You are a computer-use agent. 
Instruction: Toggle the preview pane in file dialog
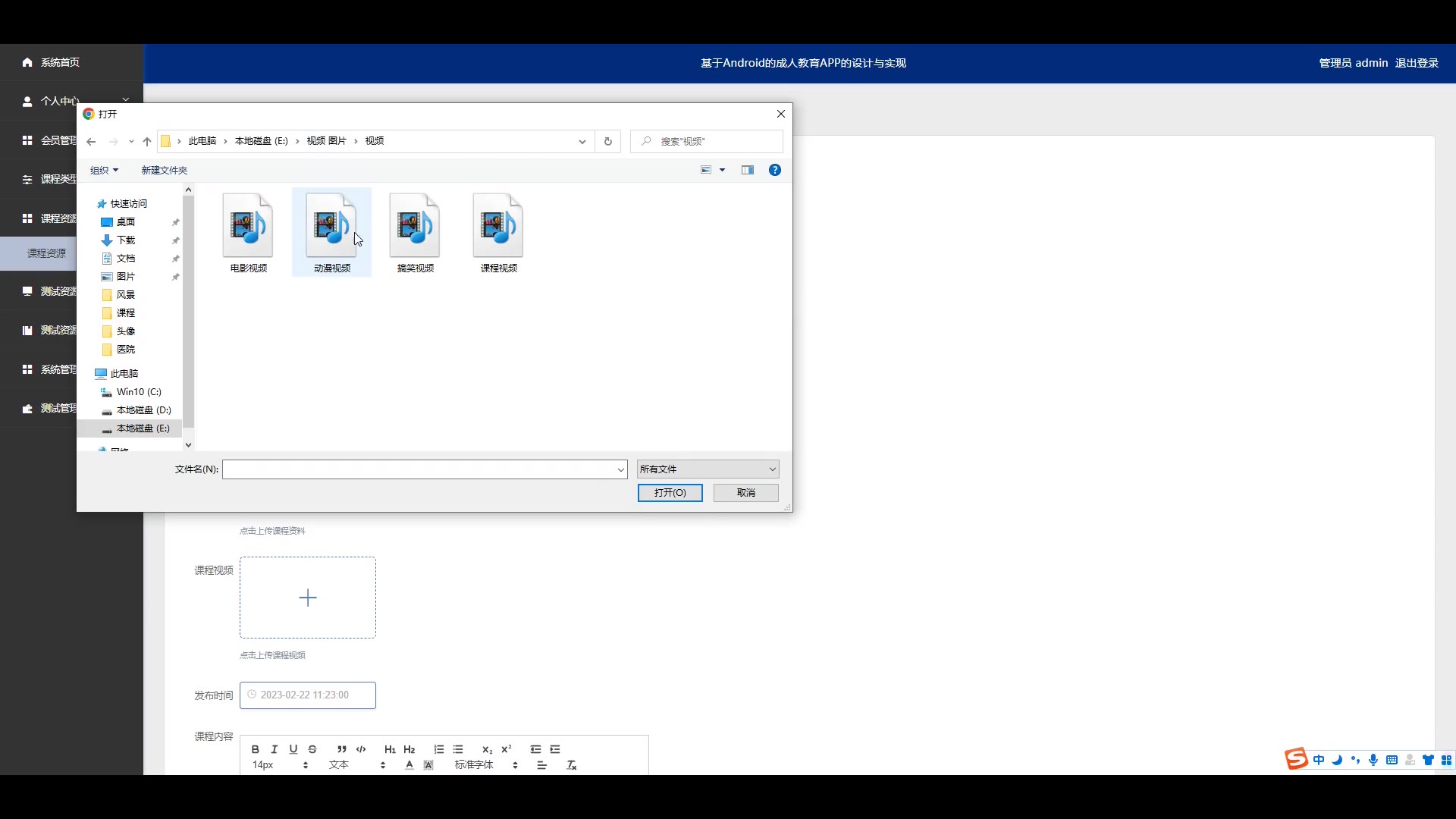(748, 170)
